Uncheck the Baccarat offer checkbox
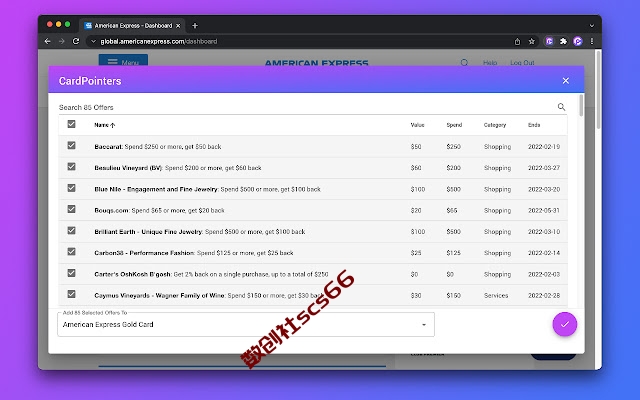This screenshot has width=640, height=400. pyautogui.click(x=71, y=145)
